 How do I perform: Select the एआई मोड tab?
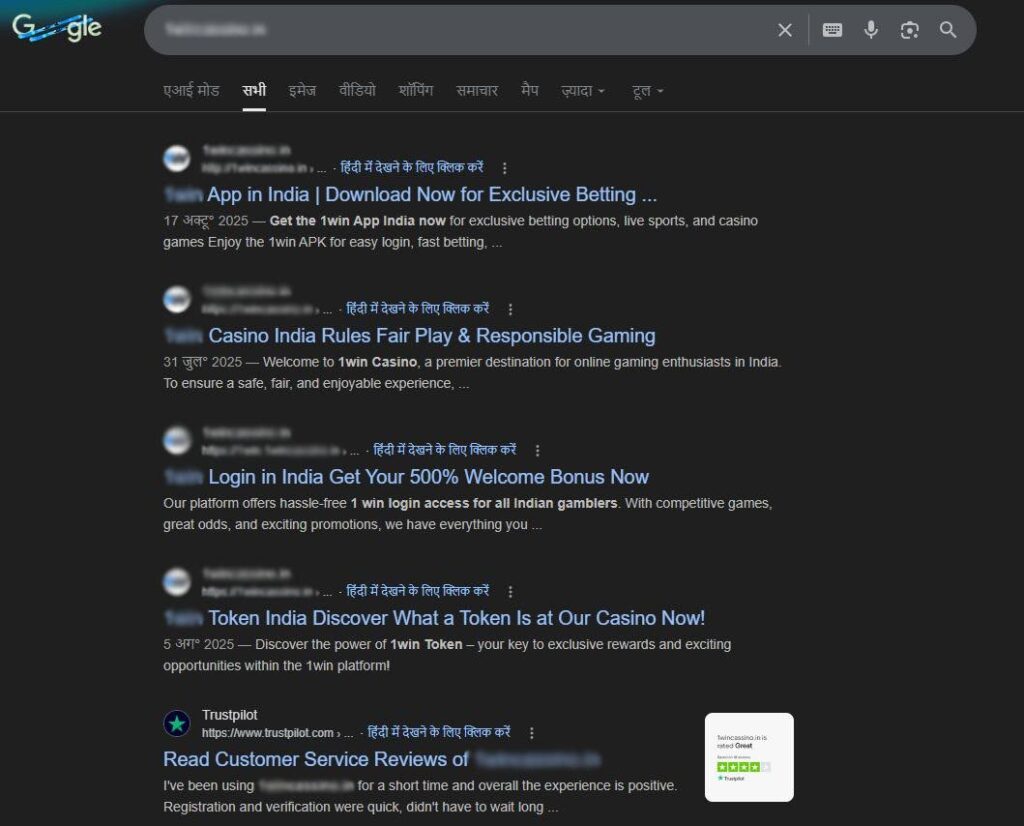(191, 90)
